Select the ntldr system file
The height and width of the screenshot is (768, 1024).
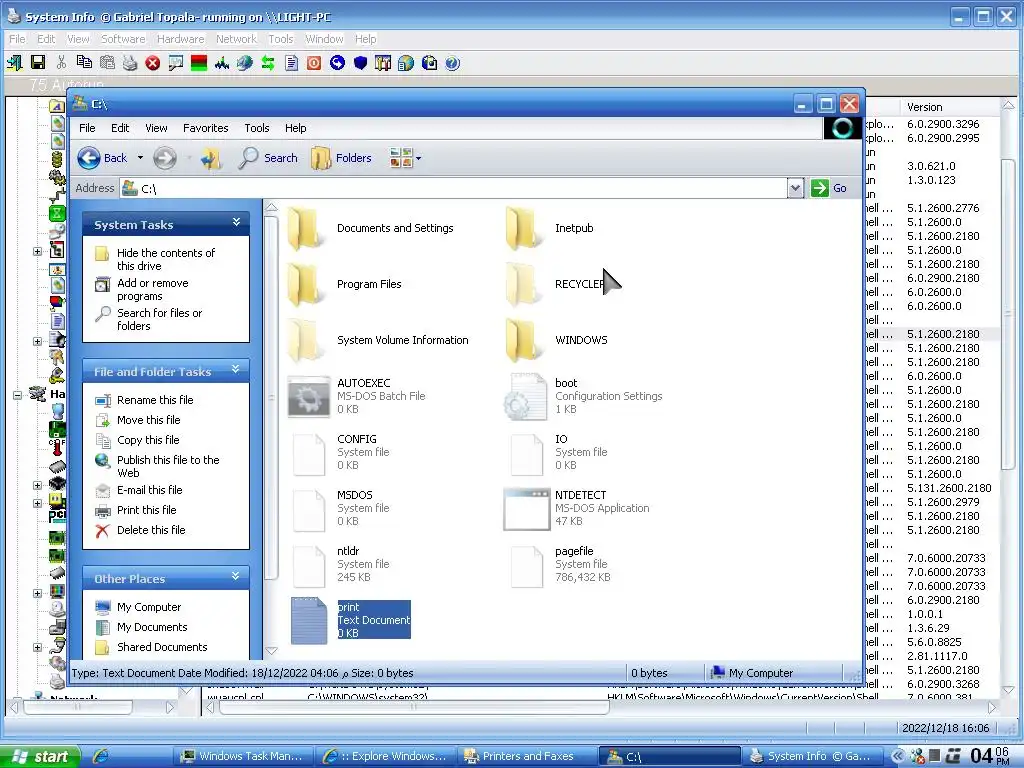pyautogui.click(x=339, y=564)
